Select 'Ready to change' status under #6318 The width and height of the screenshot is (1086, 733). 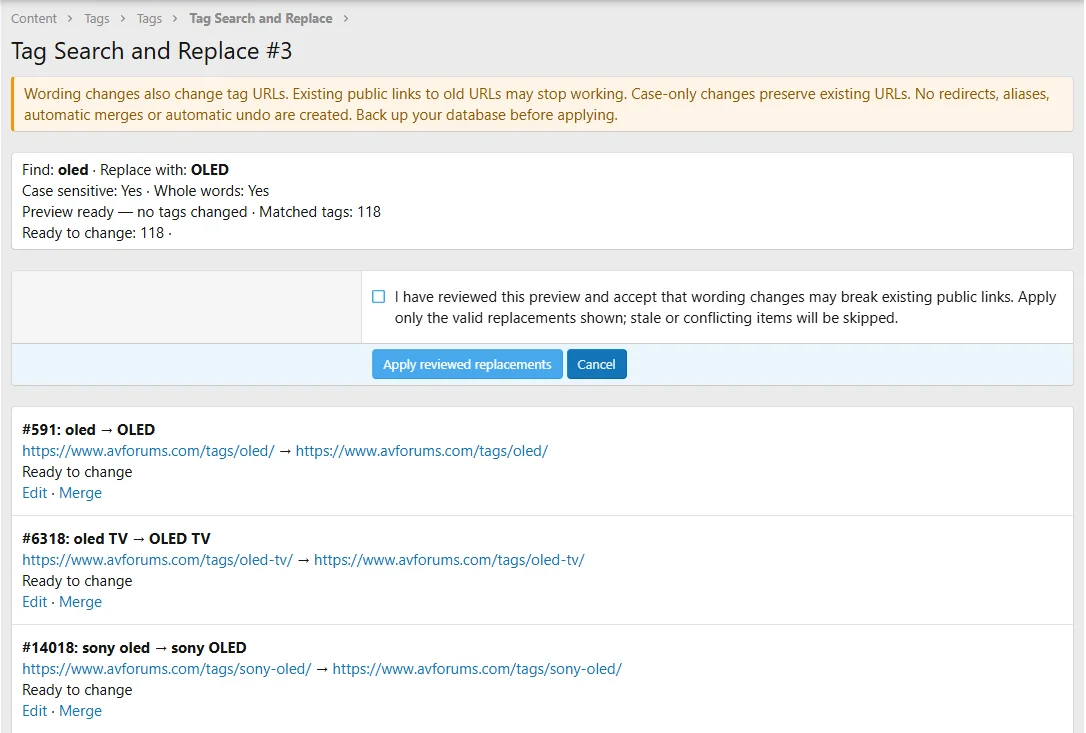pos(77,581)
